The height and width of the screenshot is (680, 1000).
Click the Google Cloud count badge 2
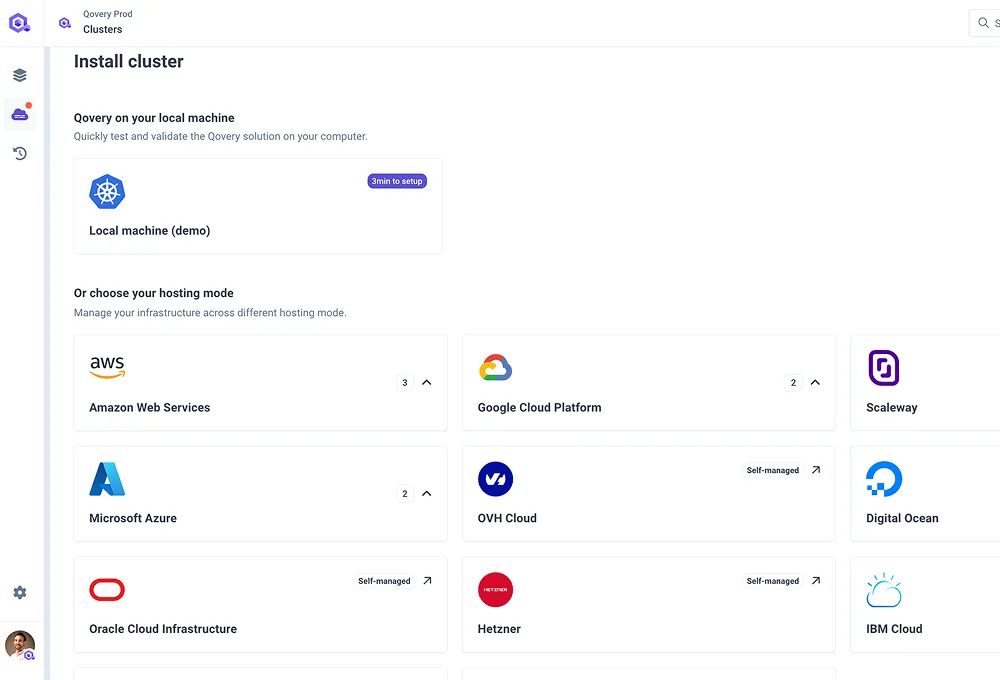click(793, 383)
